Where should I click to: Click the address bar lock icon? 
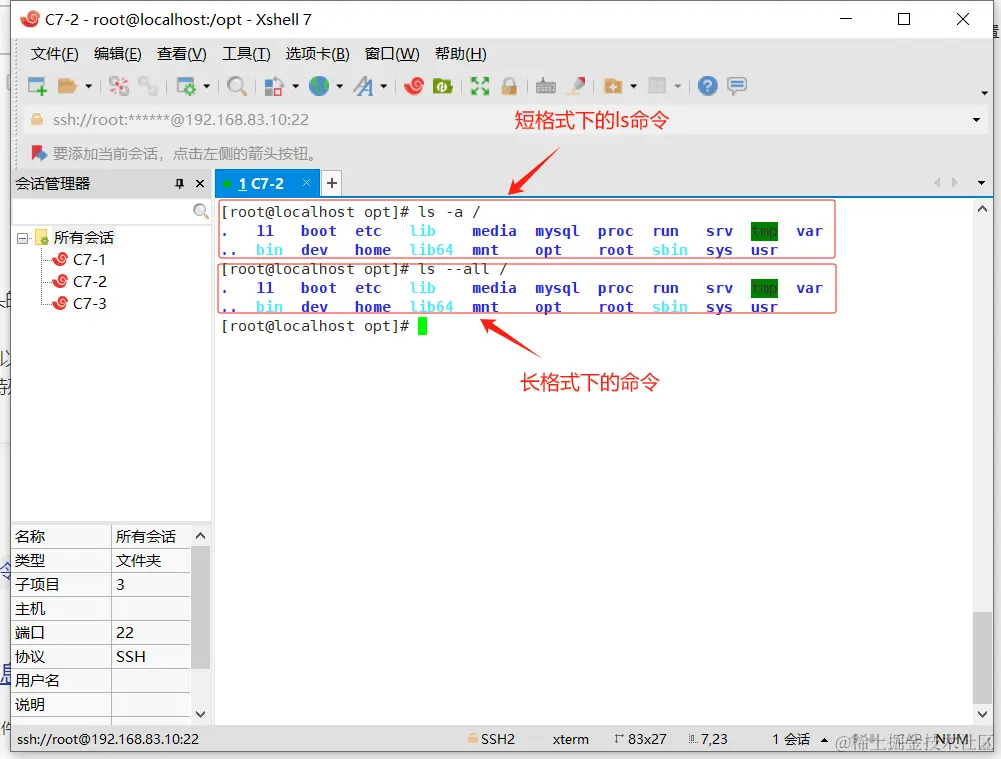tap(37, 119)
